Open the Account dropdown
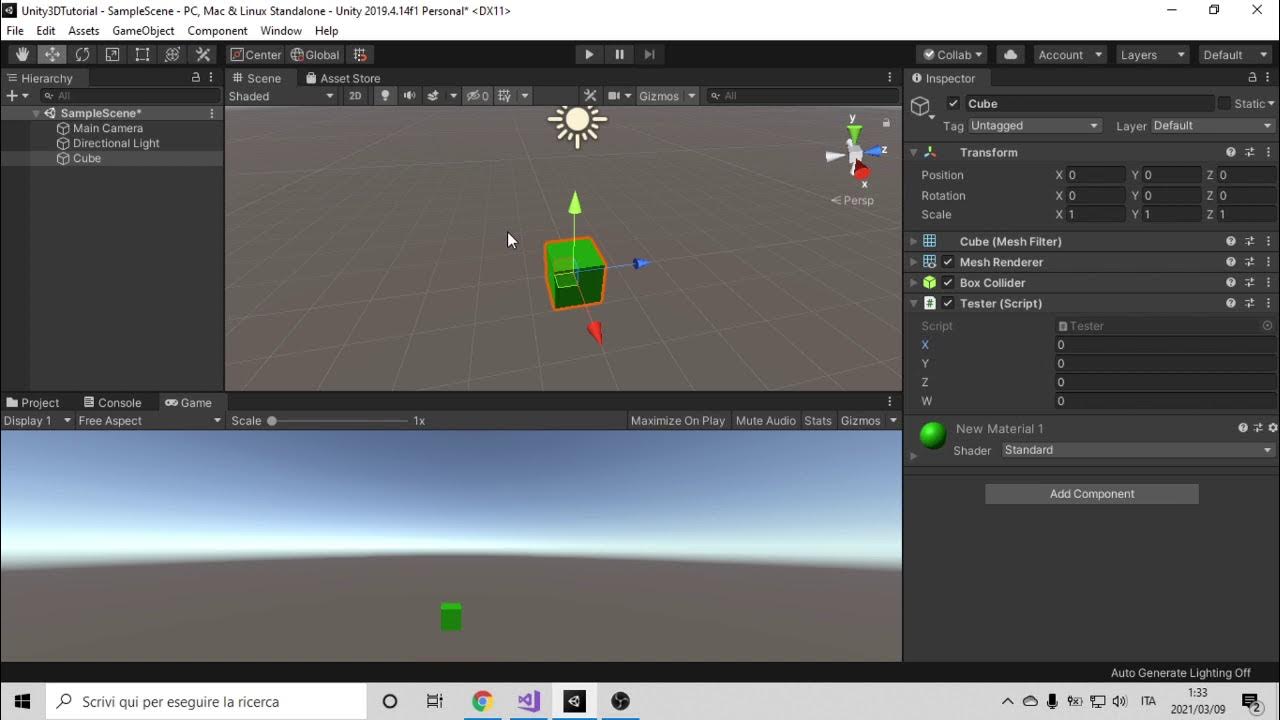1280x720 pixels. (x=1069, y=55)
